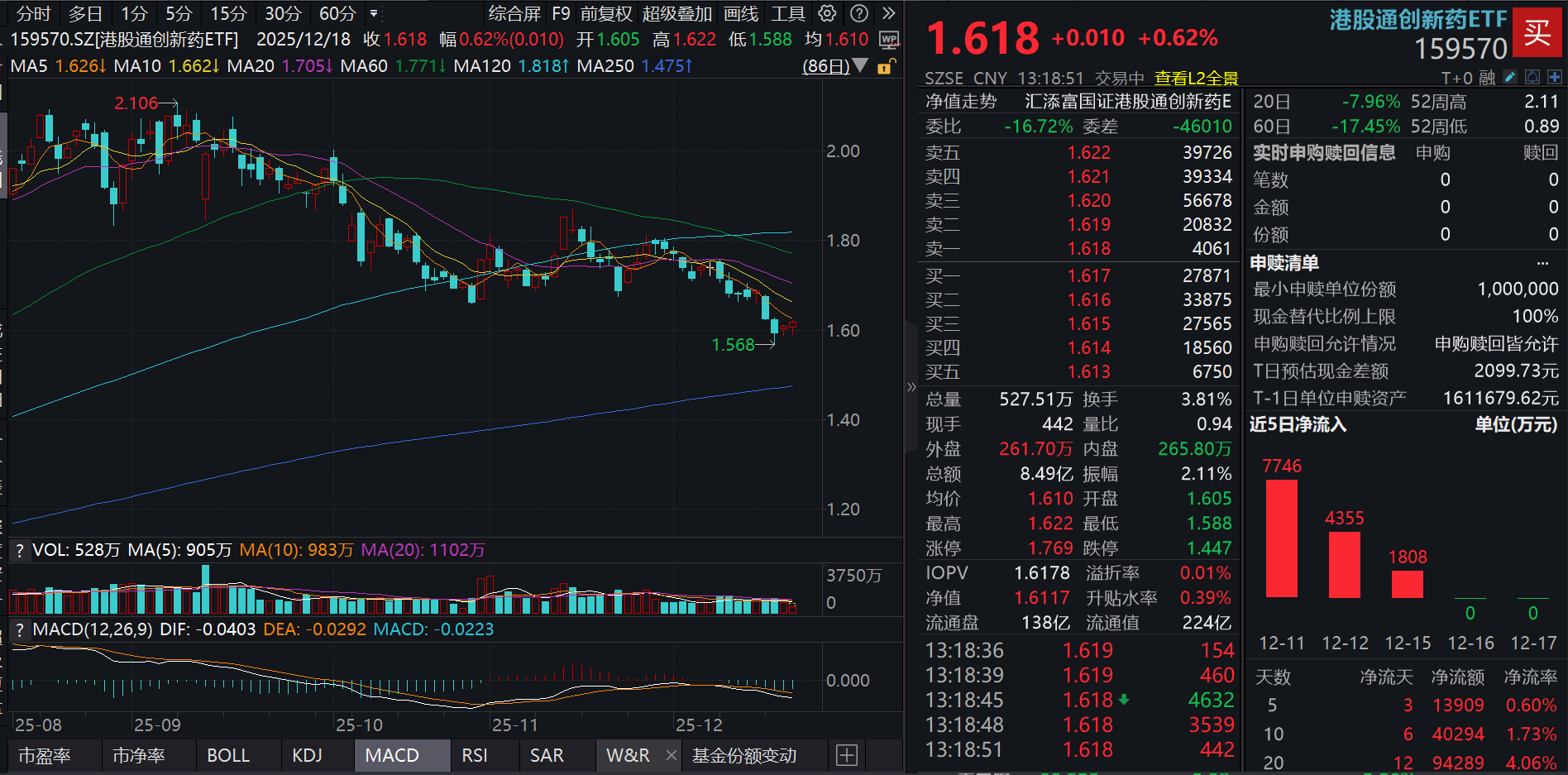Screen dimensions: 1568x775
Task: Click the pencil note icon beside T+0
Action: pos(1510,77)
